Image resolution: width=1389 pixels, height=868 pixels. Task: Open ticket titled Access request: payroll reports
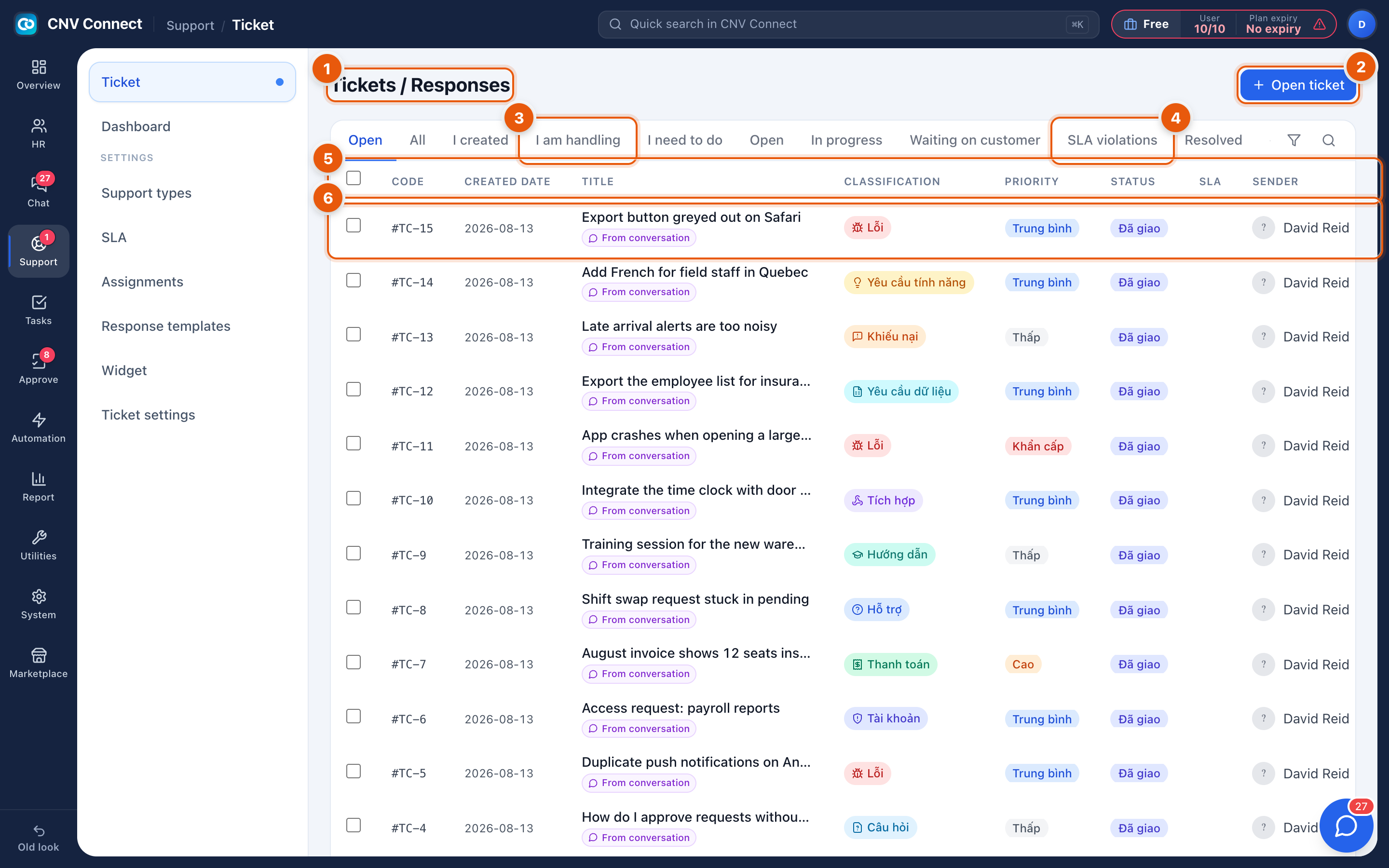pyautogui.click(x=680, y=708)
